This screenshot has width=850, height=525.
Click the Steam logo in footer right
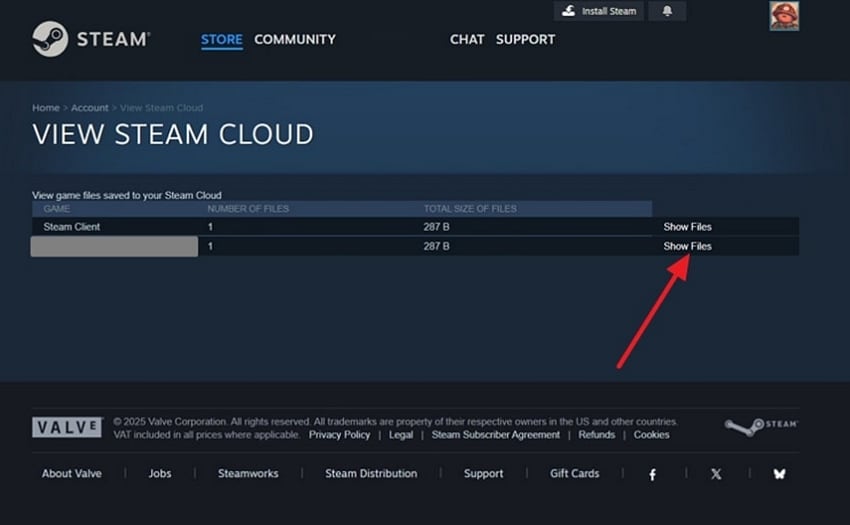761,427
